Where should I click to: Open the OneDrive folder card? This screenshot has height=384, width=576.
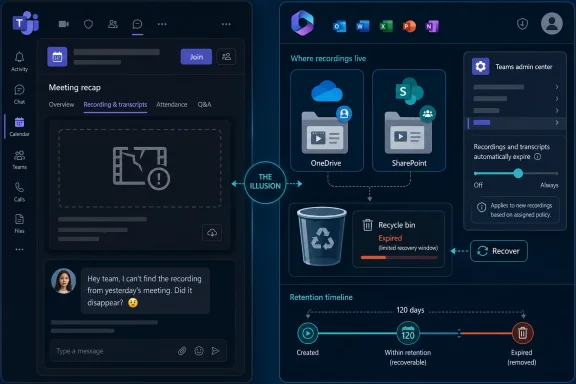click(x=327, y=121)
